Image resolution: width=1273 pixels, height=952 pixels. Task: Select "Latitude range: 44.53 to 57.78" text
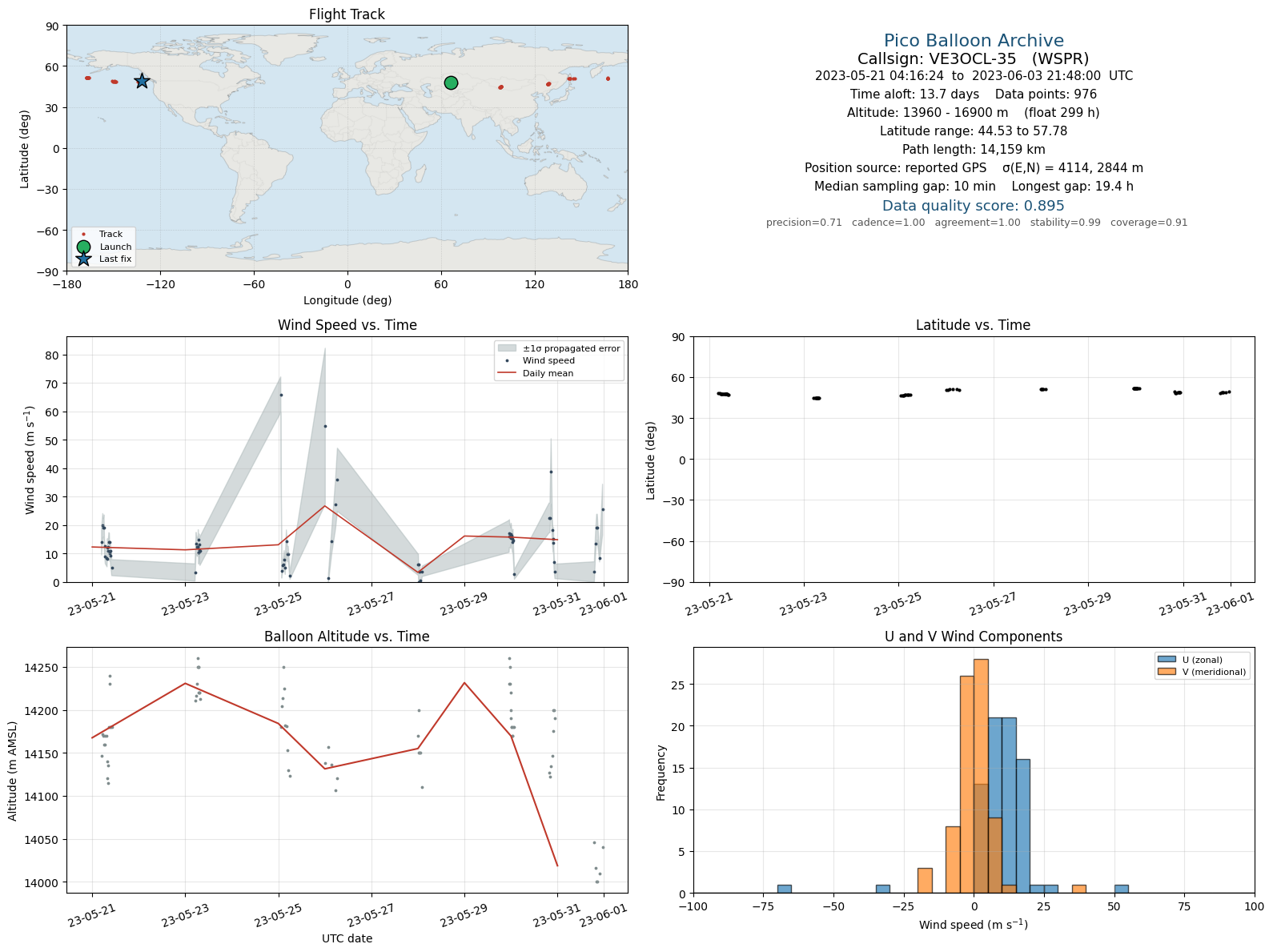(x=974, y=131)
